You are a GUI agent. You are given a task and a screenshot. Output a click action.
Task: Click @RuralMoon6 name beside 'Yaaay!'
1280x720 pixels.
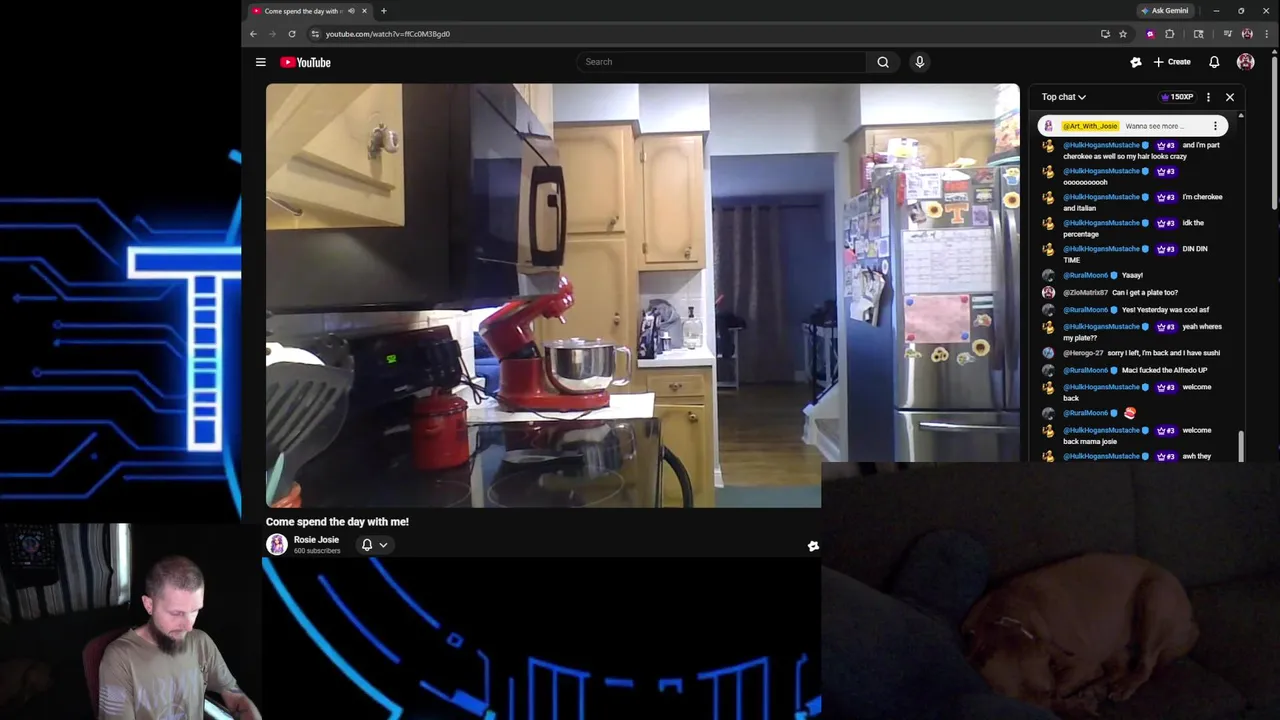pyautogui.click(x=1085, y=275)
